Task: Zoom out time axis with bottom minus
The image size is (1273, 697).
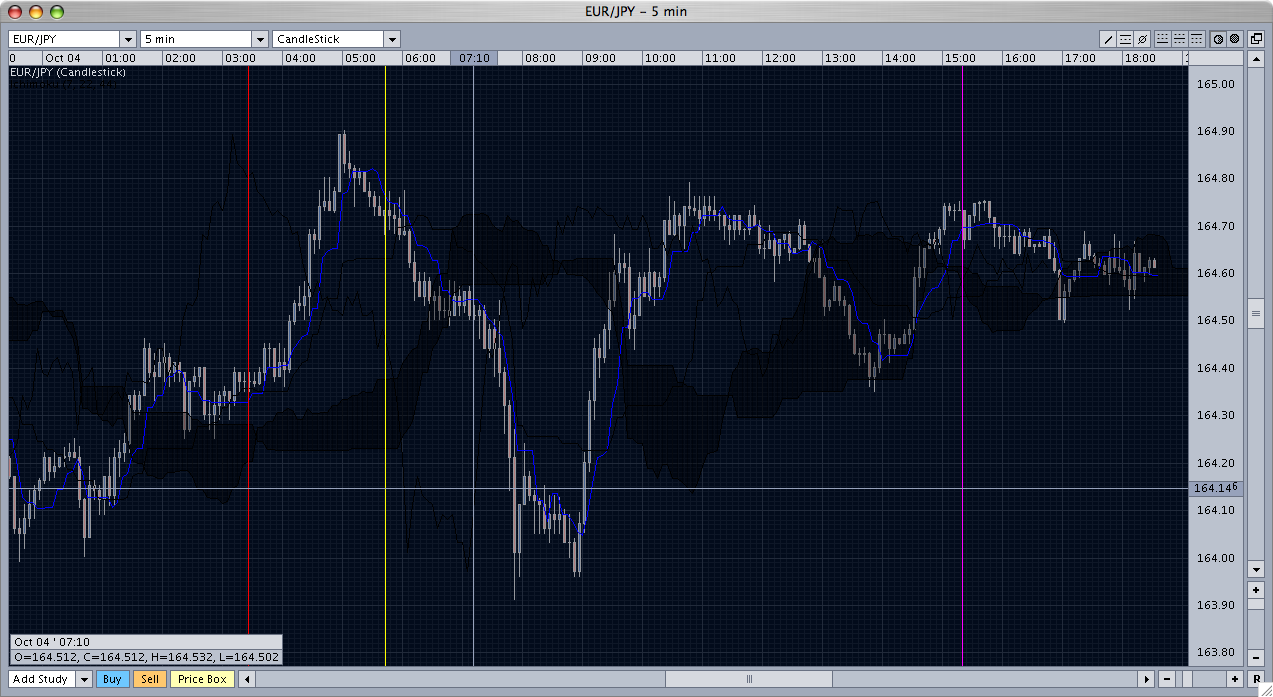Action: point(1167,679)
